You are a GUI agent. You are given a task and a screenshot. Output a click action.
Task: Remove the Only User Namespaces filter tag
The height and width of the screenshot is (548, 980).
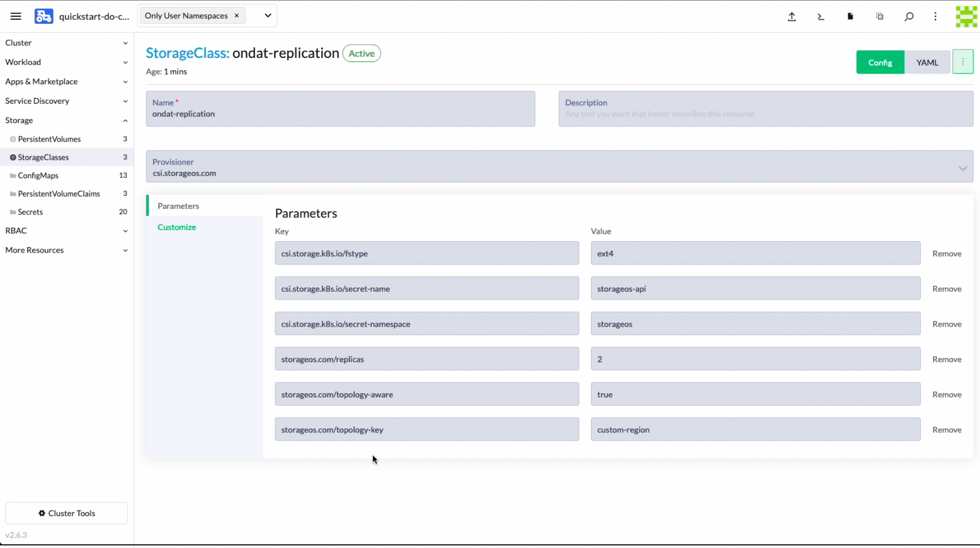click(x=237, y=16)
